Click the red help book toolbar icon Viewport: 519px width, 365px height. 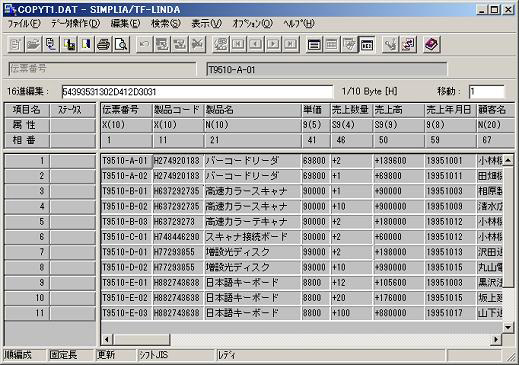point(432,44)
